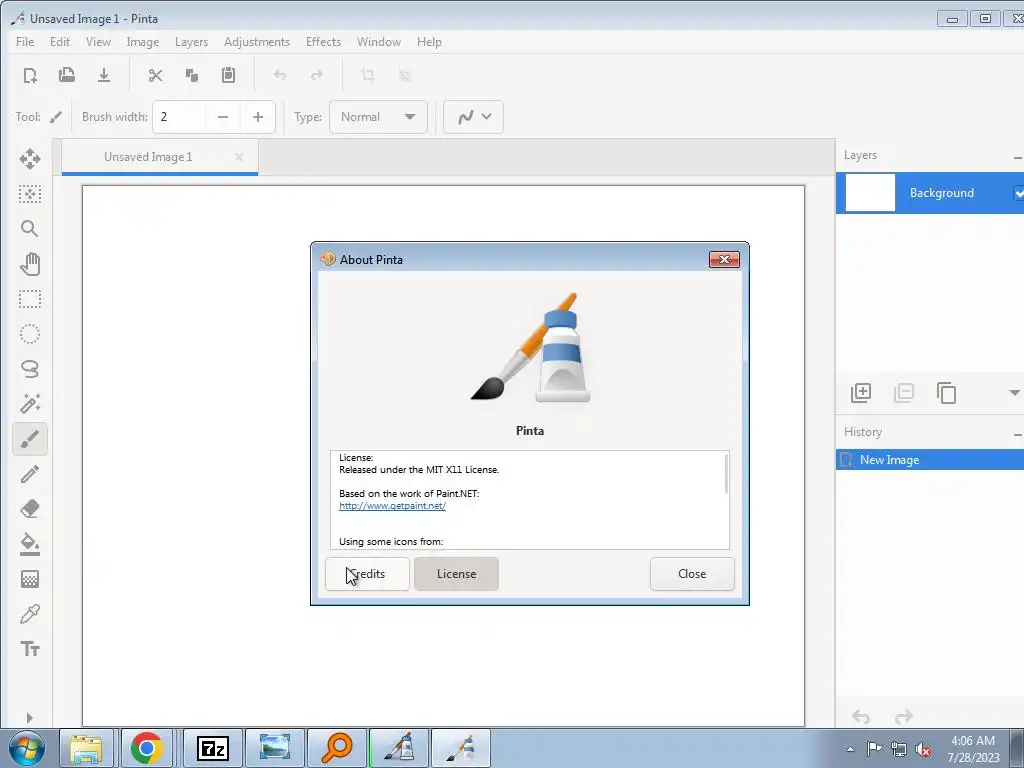This screenshot has height=768, width=1024.
Task: Select the Background layer thumbnail
Action: pyautogui.click(x=871, y=193)
